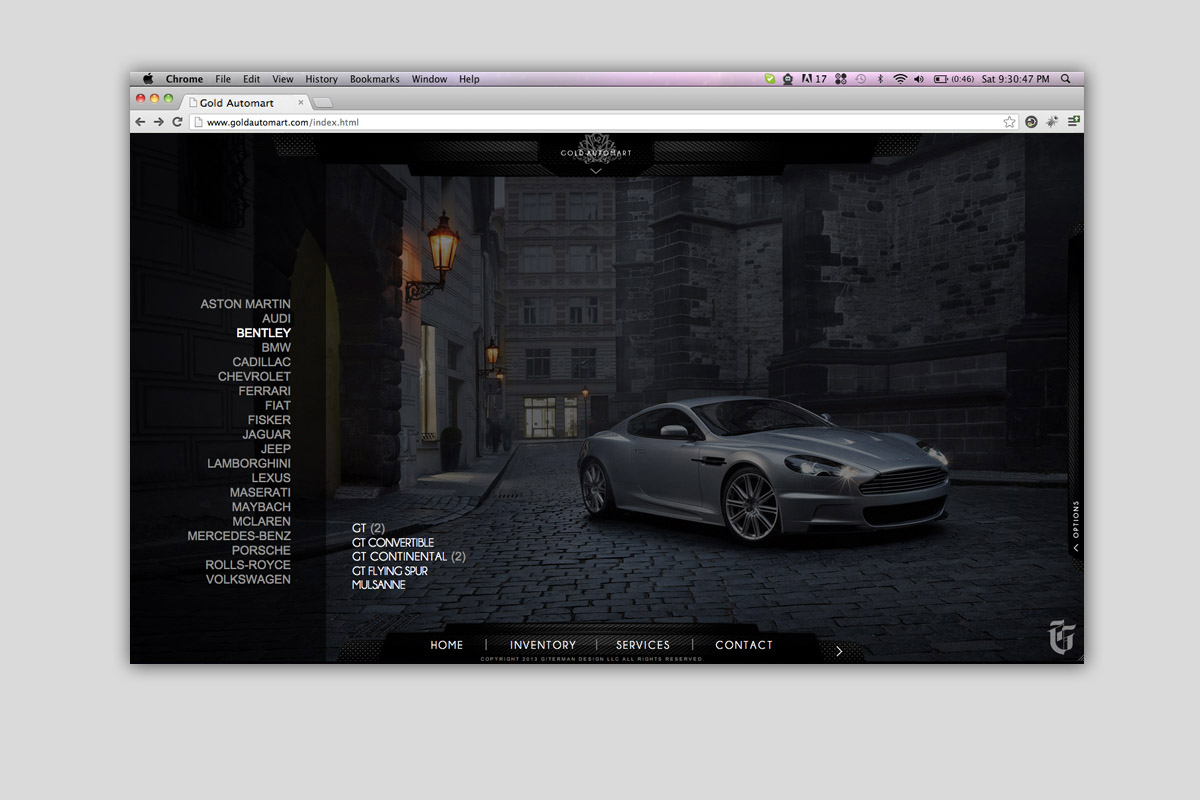Image resolution: width=1200 pixels, height=800 pixels.
Task: Open the Help menu
Action: pos(469,79)
